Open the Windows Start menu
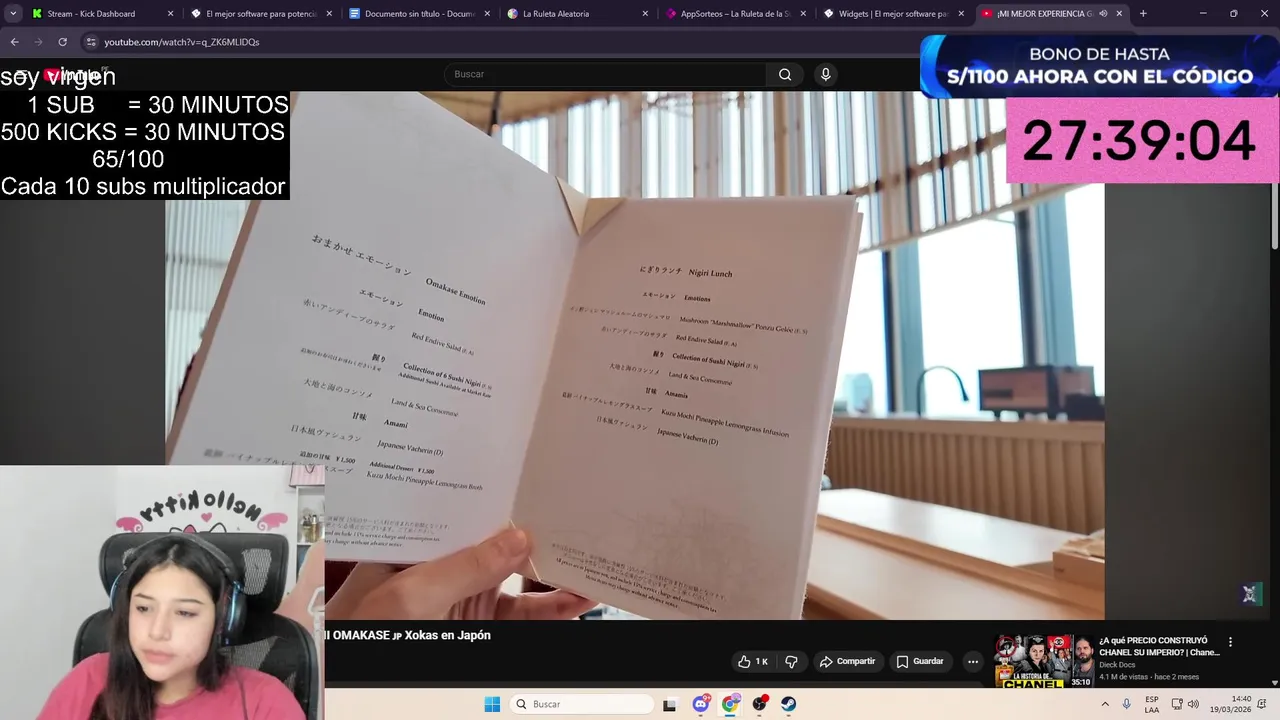1280x720 pixels. [x=492, y=704]
